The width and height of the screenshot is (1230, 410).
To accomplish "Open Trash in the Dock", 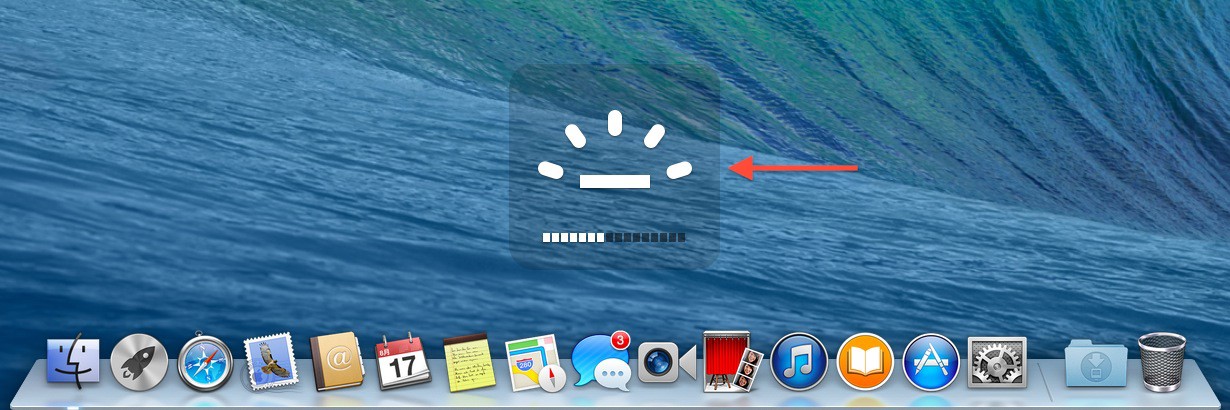I will point(1162,361).
